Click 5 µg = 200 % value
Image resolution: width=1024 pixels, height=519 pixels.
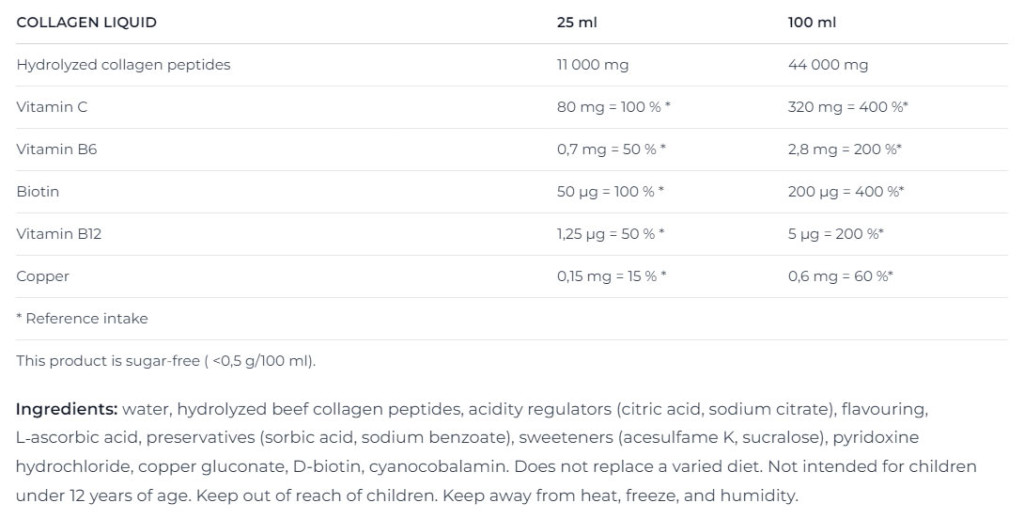836,234
